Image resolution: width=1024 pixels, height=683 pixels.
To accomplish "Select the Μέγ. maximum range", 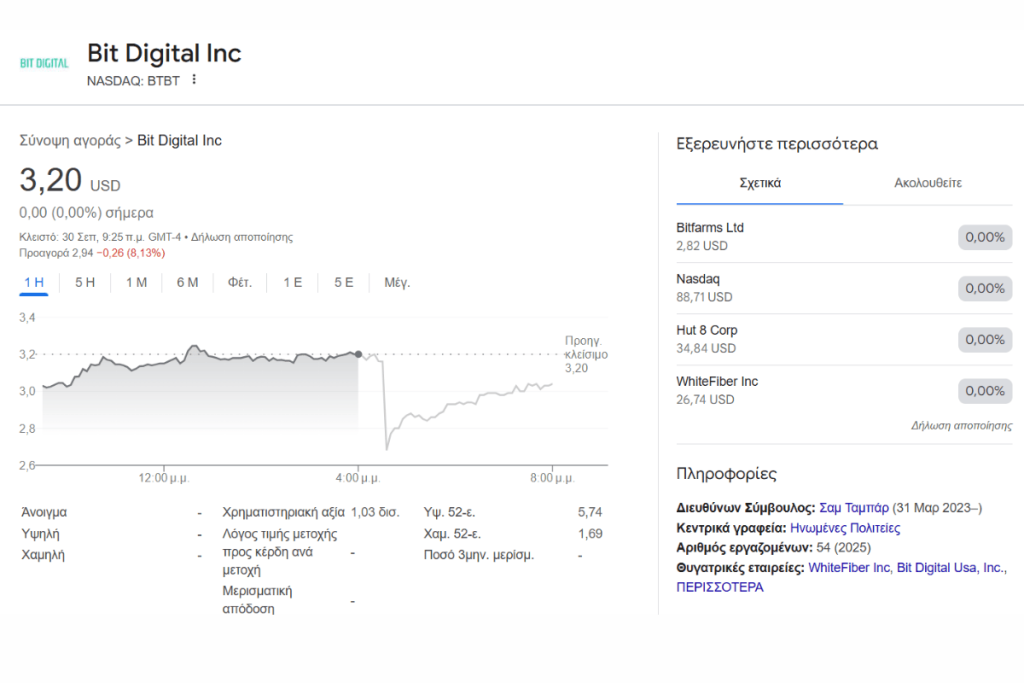I will point(397,283).
